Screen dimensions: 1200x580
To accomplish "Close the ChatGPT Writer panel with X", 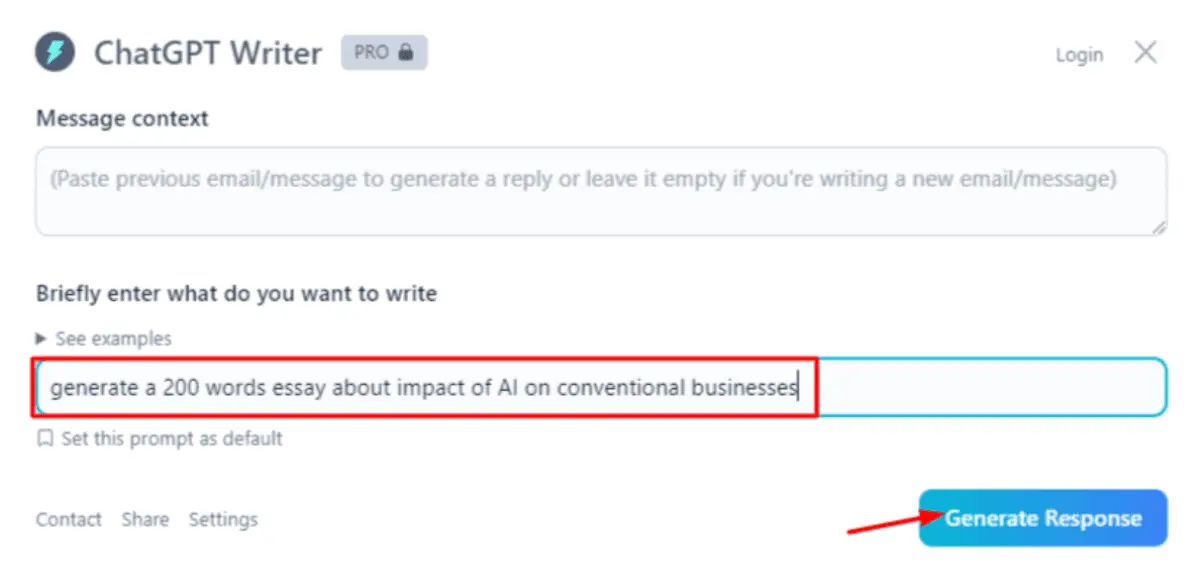I will pos(1146,53).
